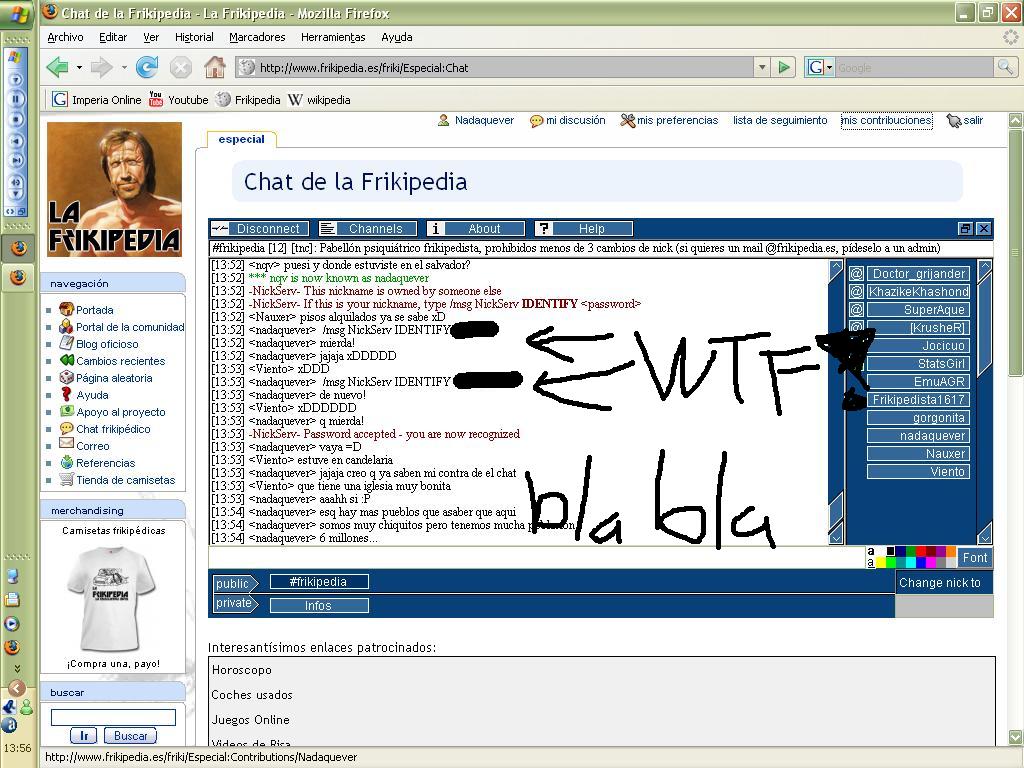This screenshot has width=1024, height=768.
Task: Reload the page with the refresh icon
Action: click(x=147, y=67)
